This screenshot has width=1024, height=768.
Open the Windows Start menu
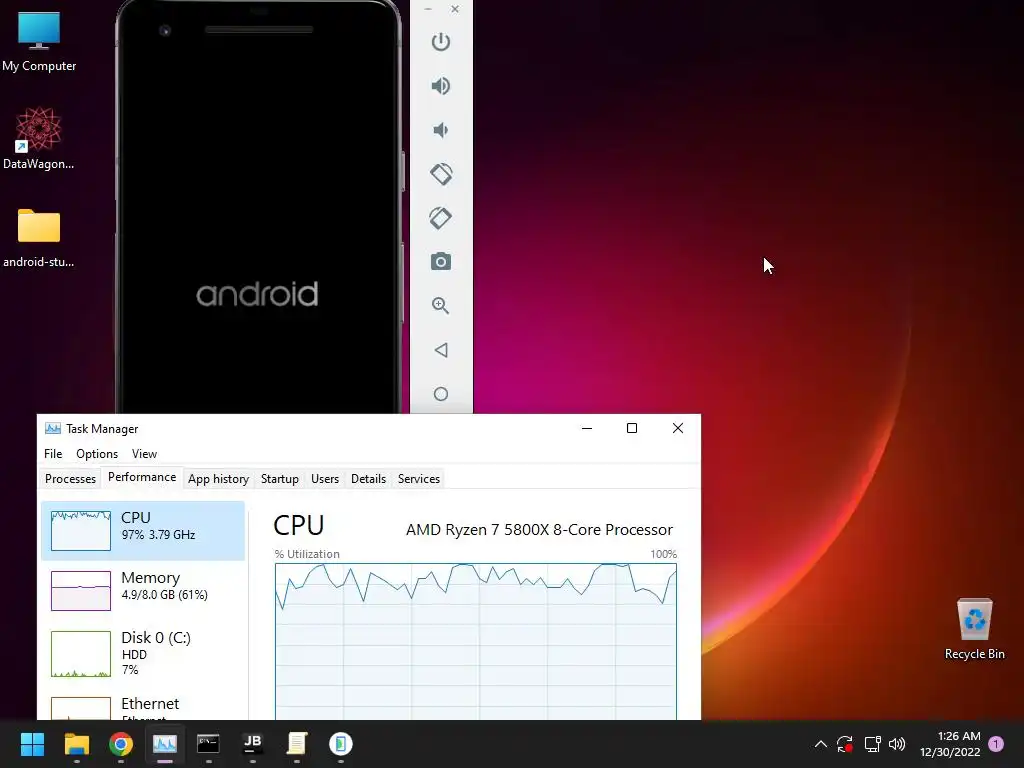(x=32, y=744)
